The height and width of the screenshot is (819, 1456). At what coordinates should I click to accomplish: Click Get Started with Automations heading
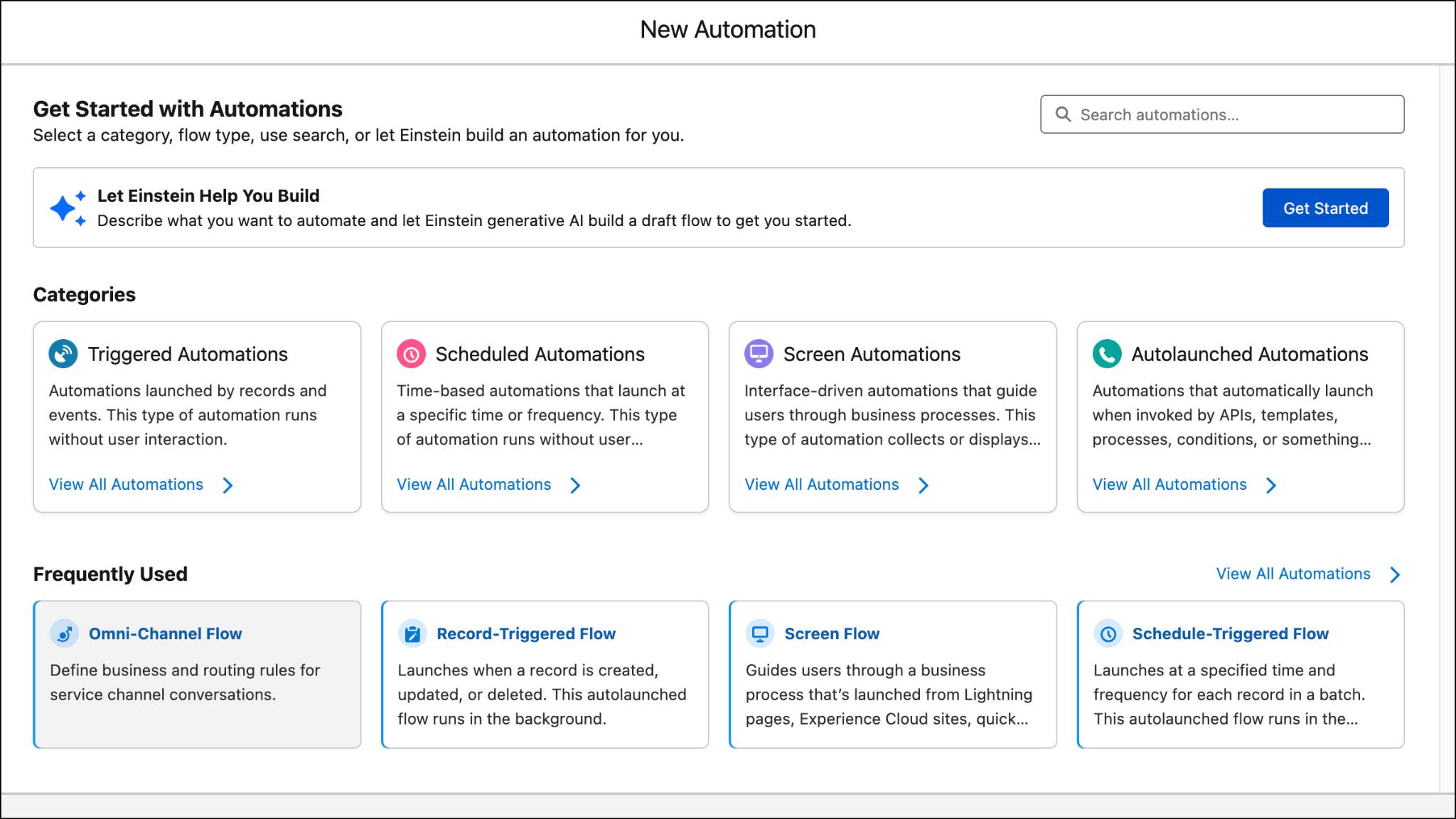tap(188, 109)
